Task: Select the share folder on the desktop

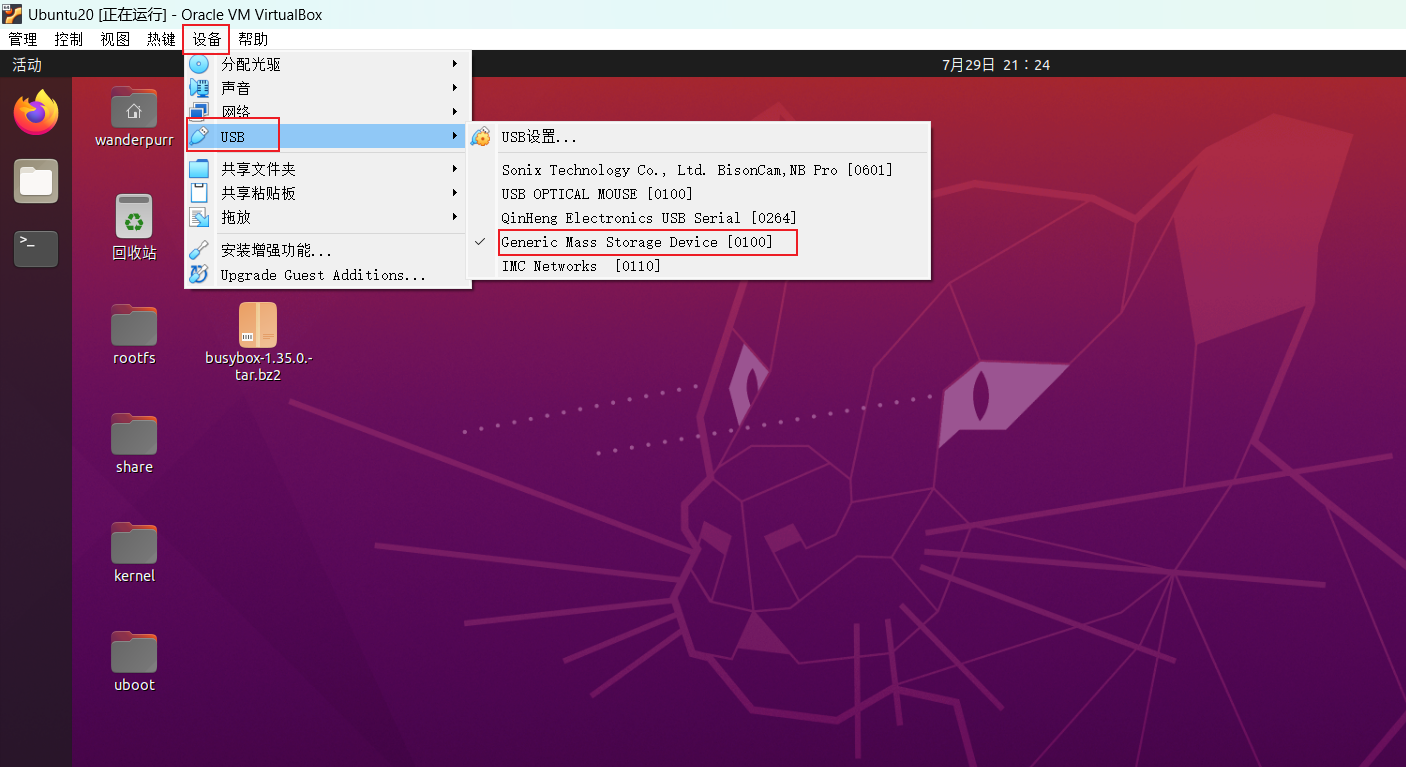Action: tap(134, 444)
